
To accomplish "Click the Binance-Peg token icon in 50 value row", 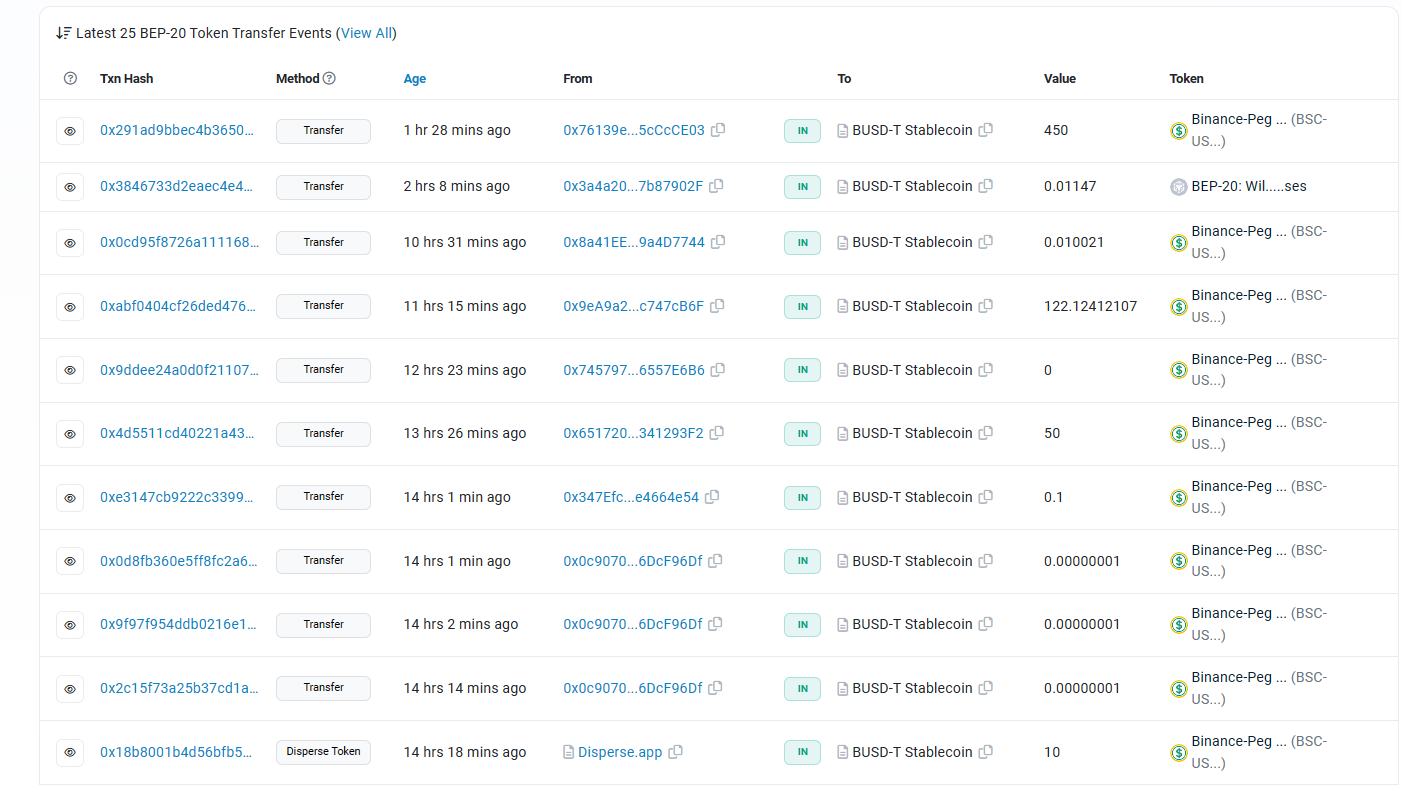I will coord(1179,434).
